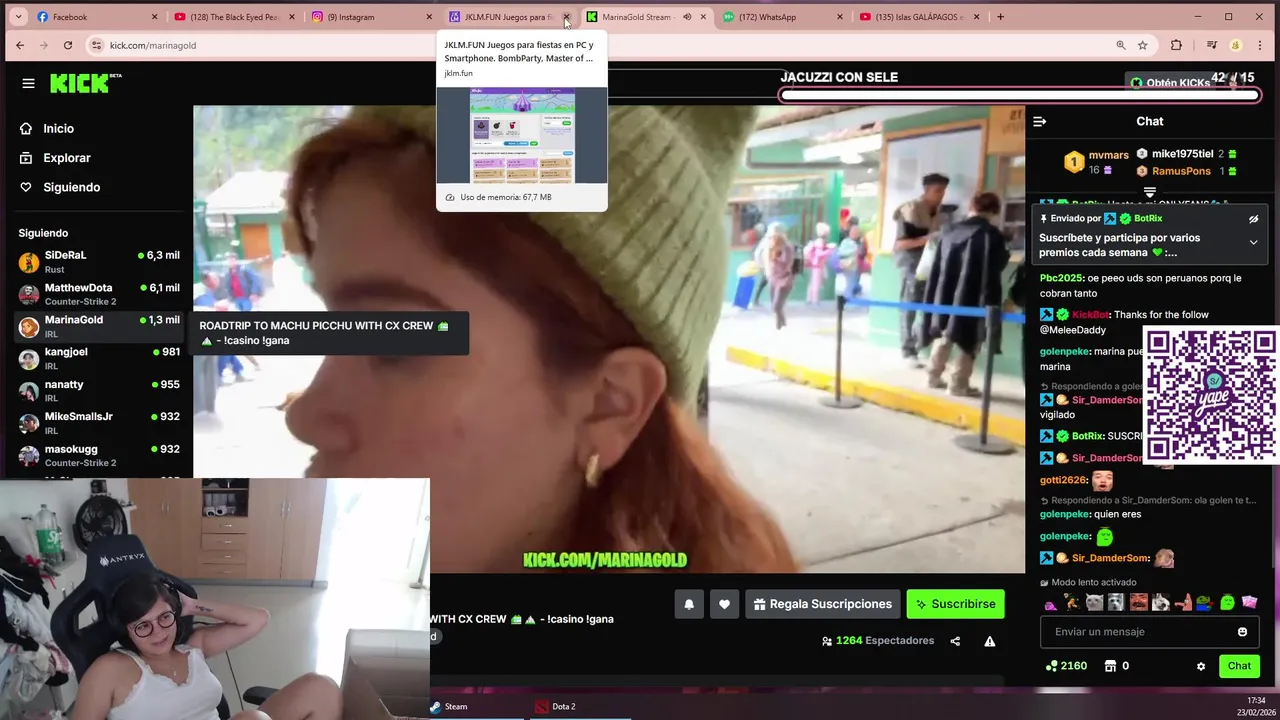1280x720 pixels.
Task: Open the Kick sidebar hamburger menu
Action: (x=28, y=83)
